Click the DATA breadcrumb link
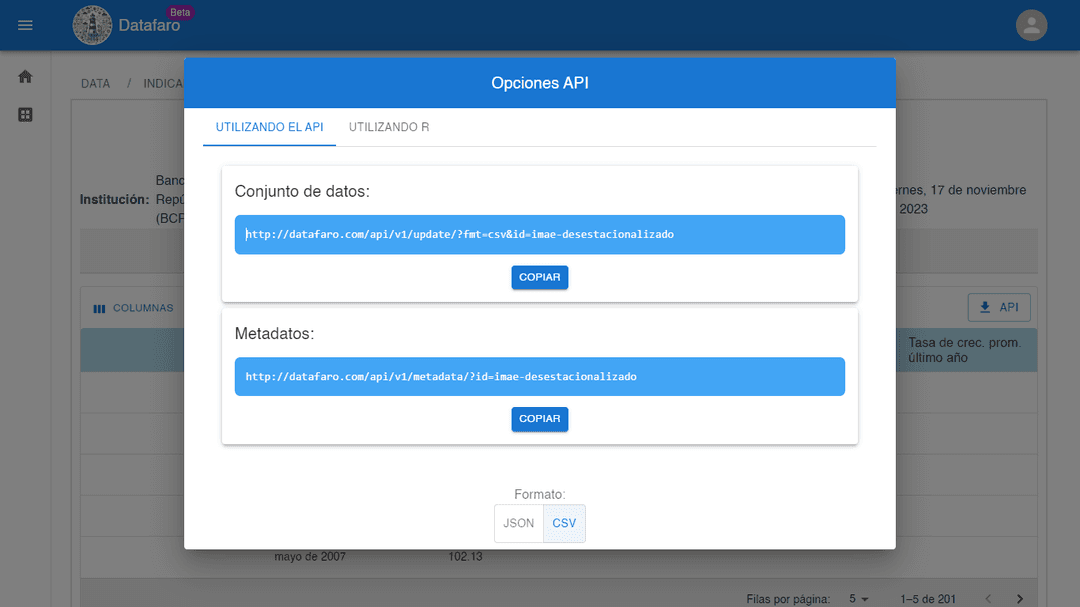 (96, 83)
